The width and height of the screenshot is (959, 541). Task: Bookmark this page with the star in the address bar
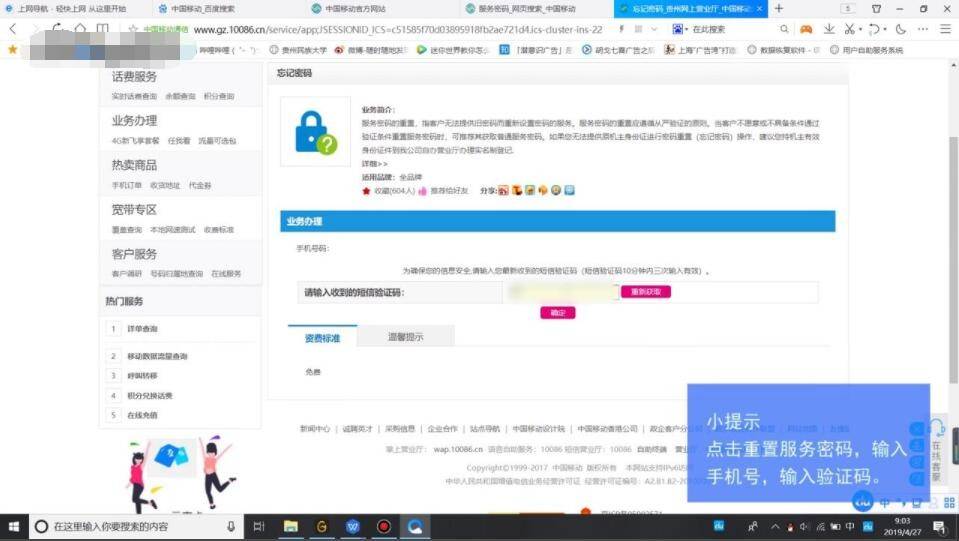point(133,29)
